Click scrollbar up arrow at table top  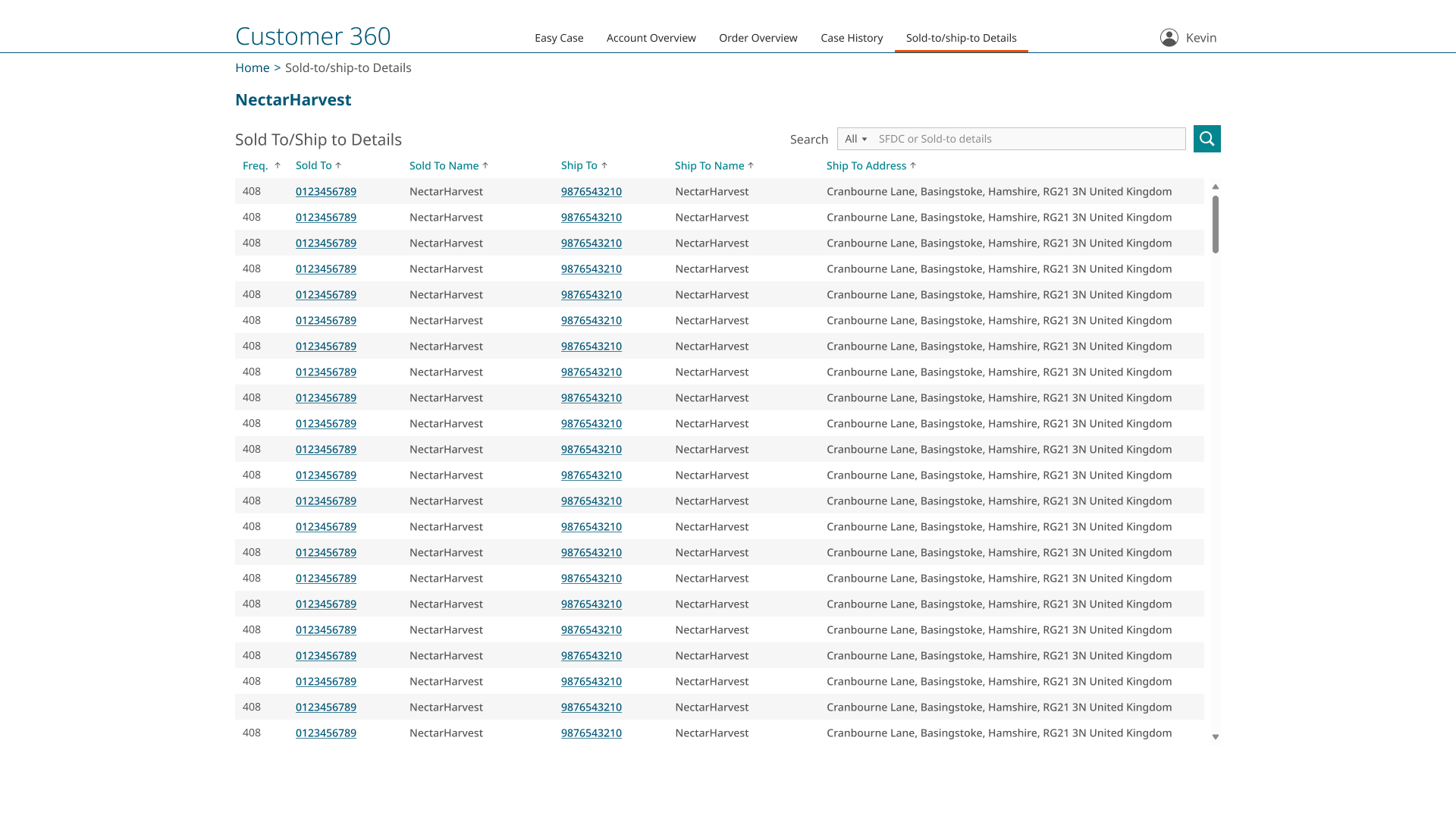[x=1216, y=187]
